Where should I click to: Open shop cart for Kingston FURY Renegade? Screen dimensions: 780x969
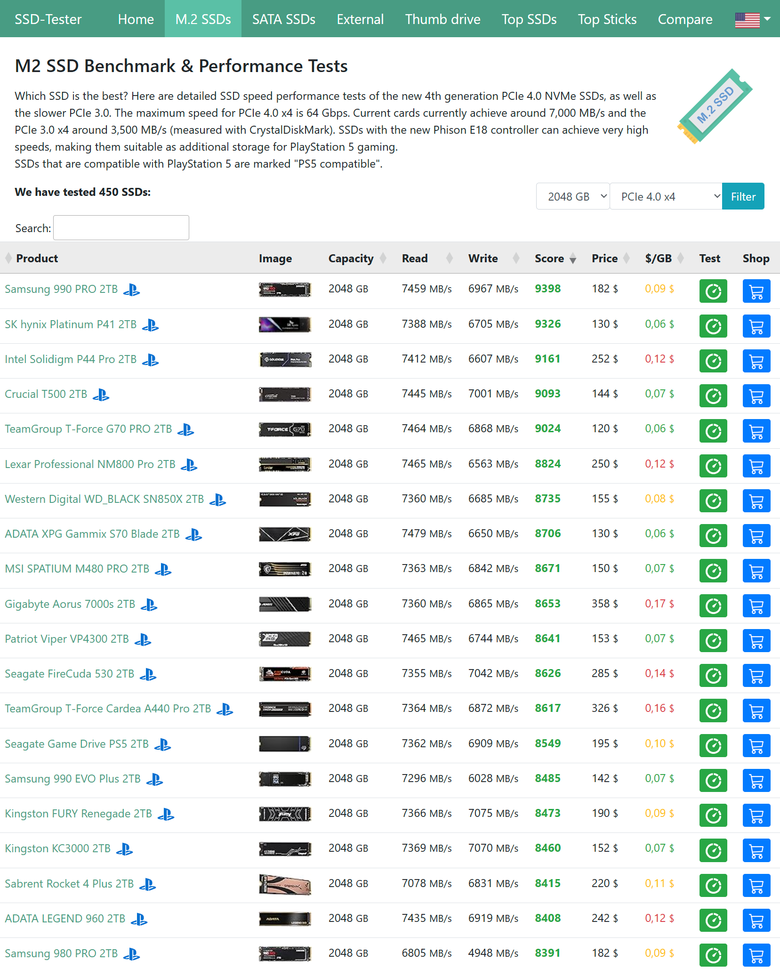coord(757,815)
